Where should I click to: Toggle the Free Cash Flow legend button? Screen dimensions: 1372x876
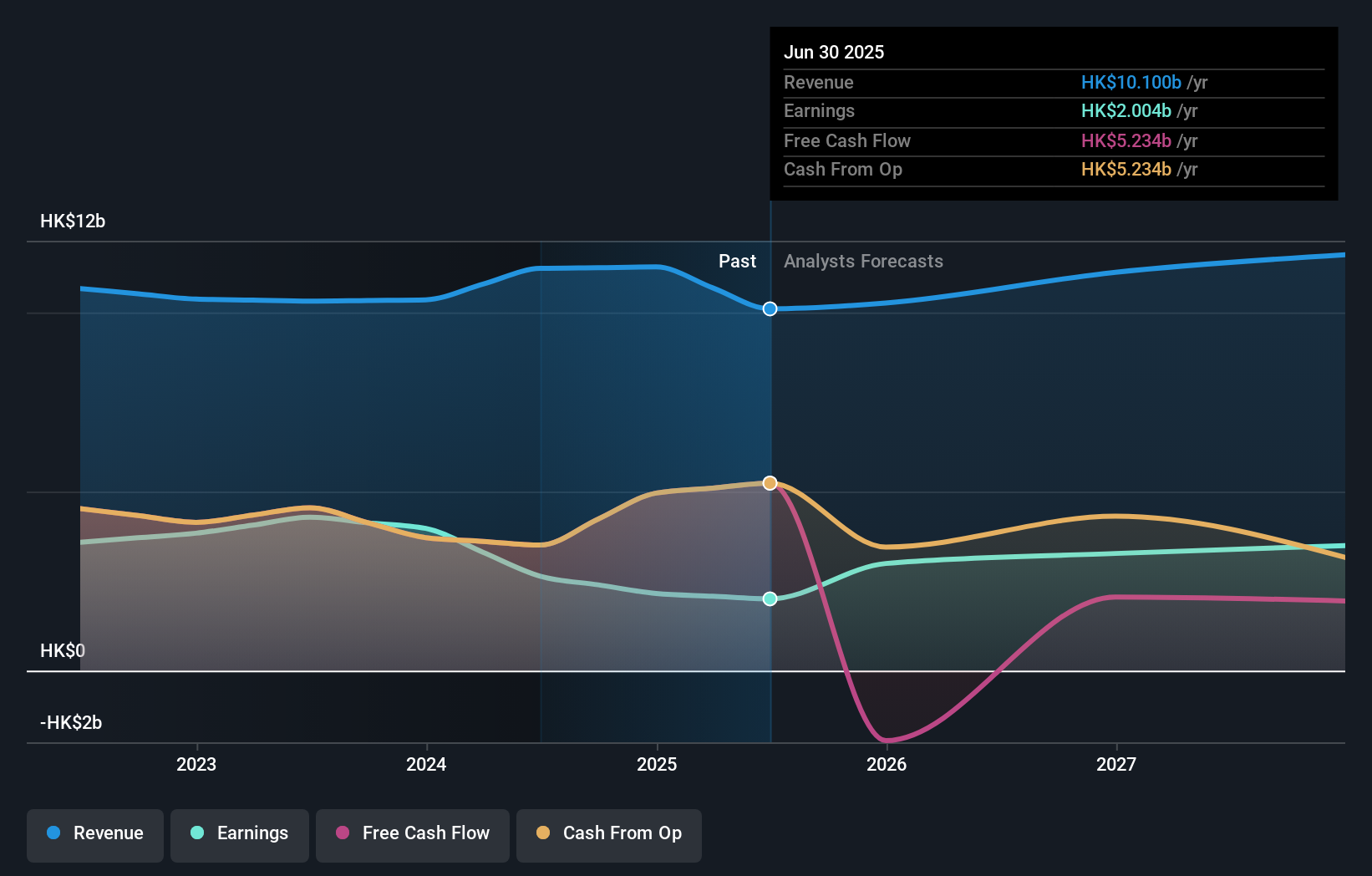413,835
